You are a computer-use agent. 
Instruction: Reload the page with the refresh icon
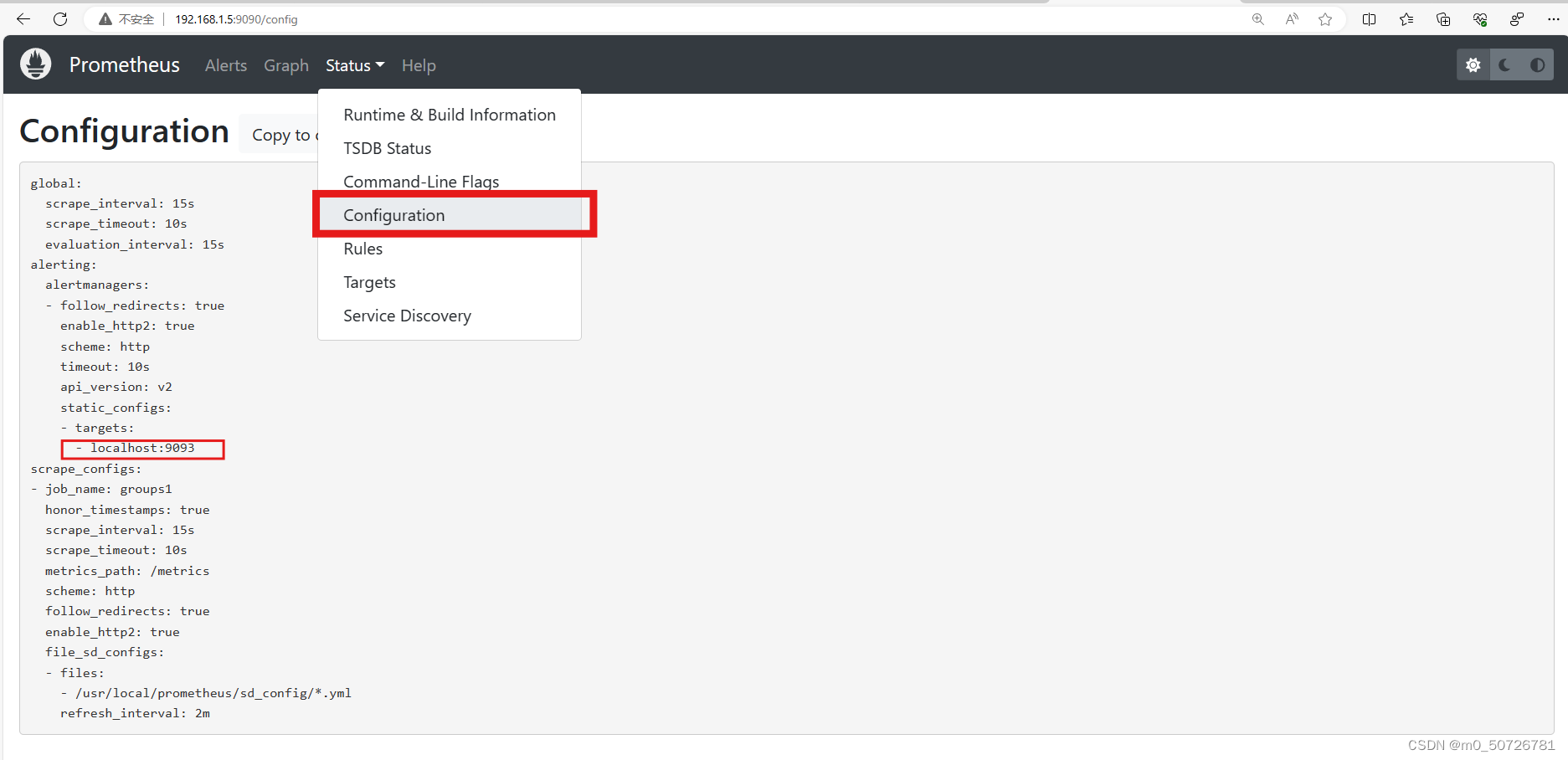tap(60, 19)
